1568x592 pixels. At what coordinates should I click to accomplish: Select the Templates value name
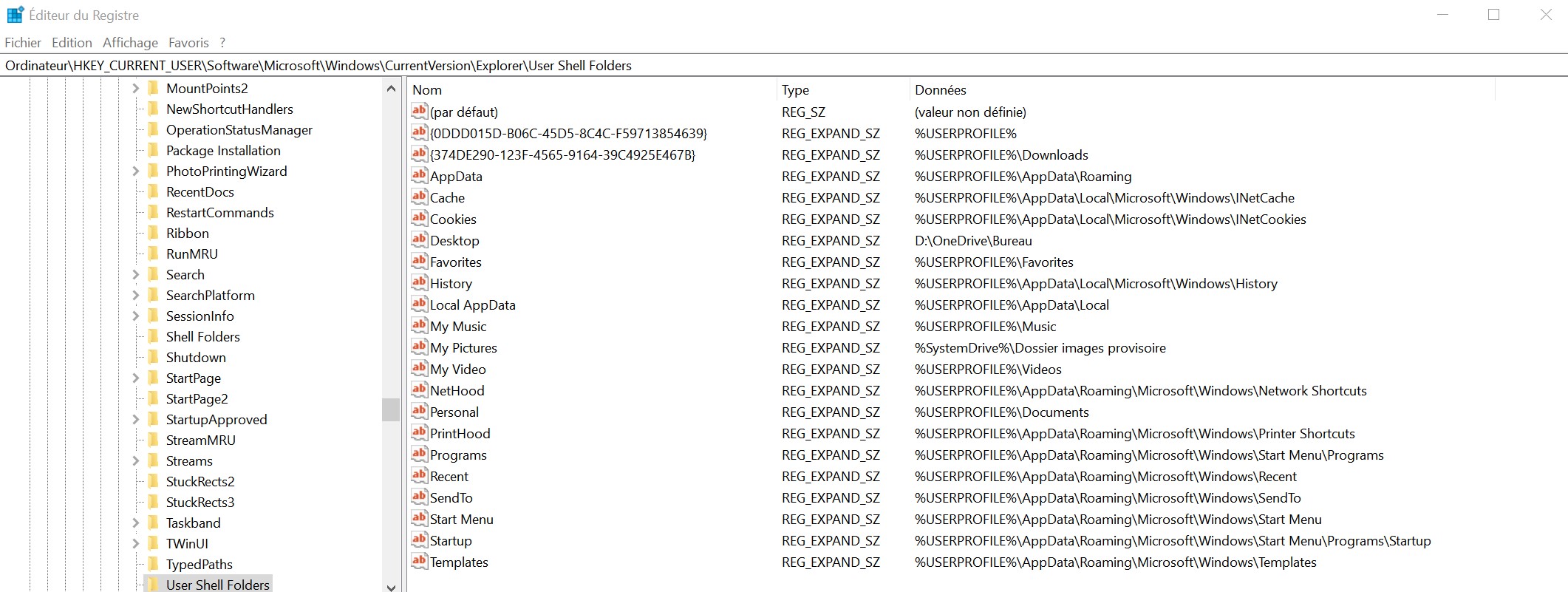tap(459, 562)
